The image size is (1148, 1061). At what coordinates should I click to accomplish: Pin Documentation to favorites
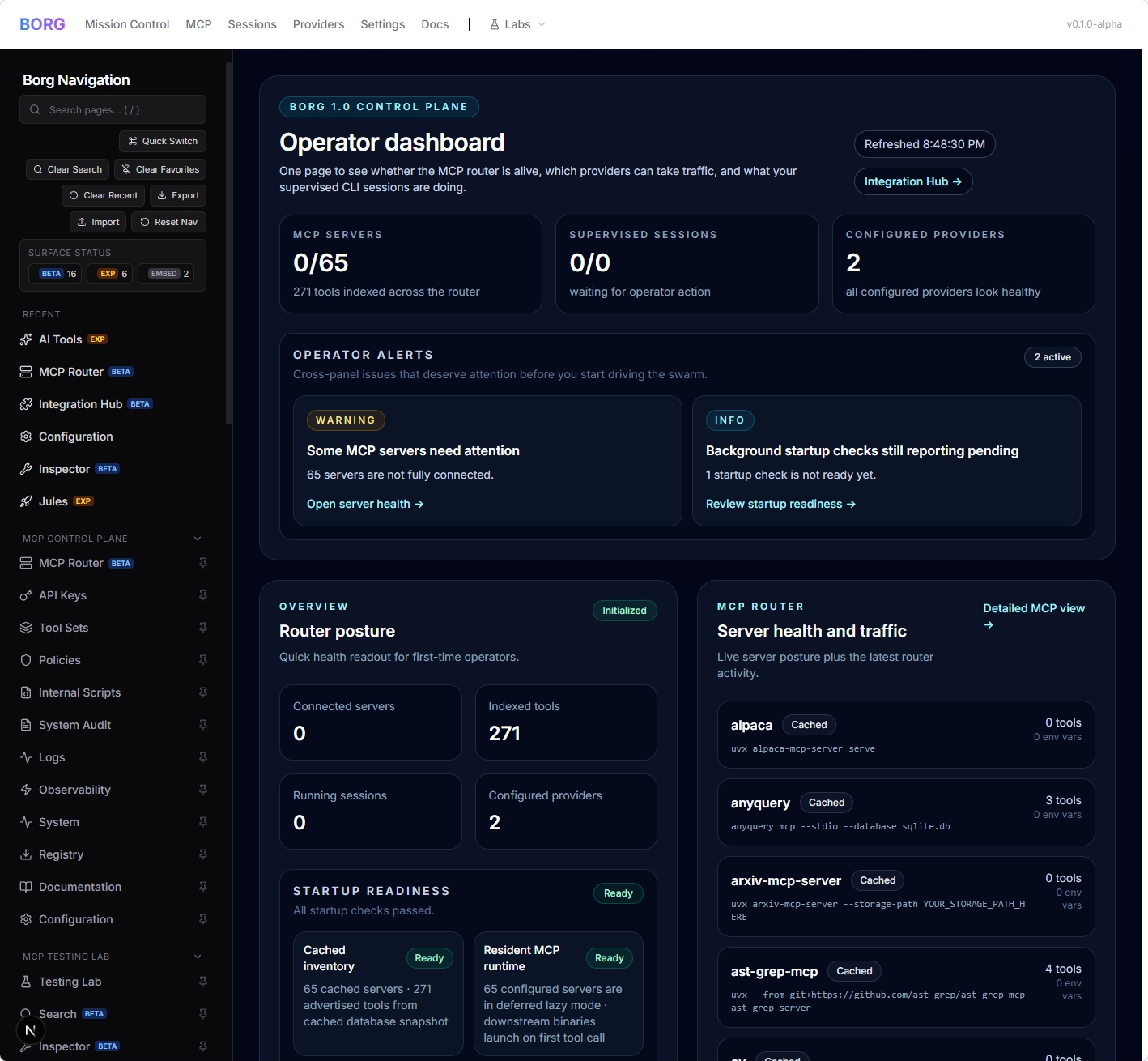(203, 887)
